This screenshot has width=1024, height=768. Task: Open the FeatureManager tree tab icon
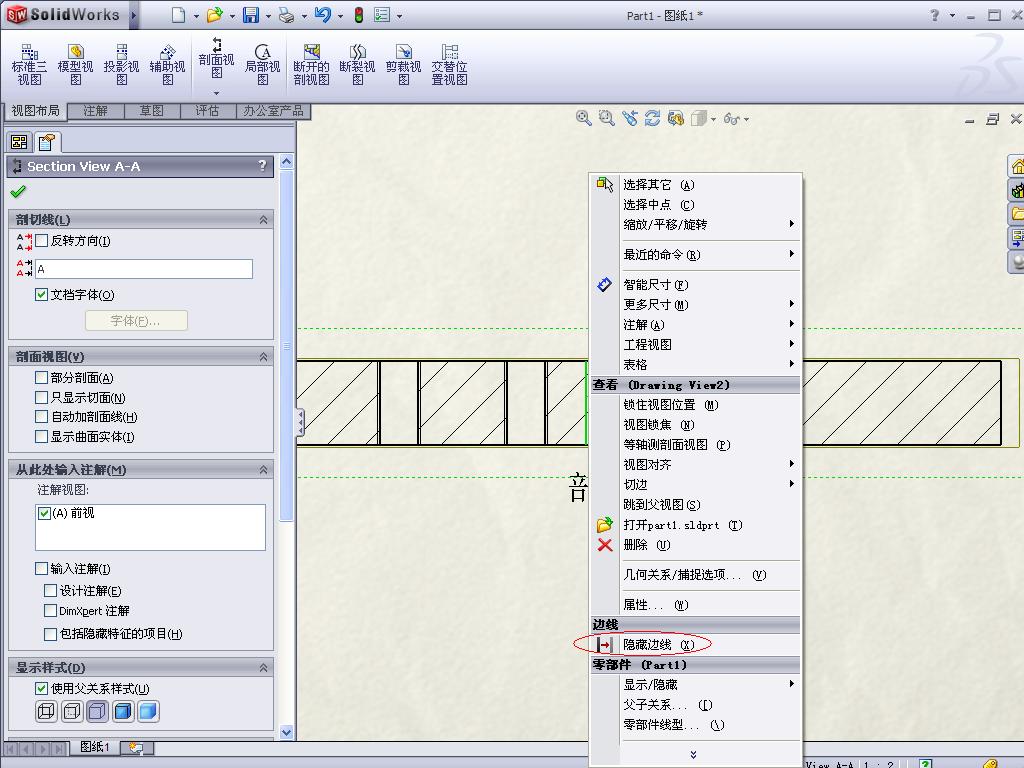click(x=20, y=142)
